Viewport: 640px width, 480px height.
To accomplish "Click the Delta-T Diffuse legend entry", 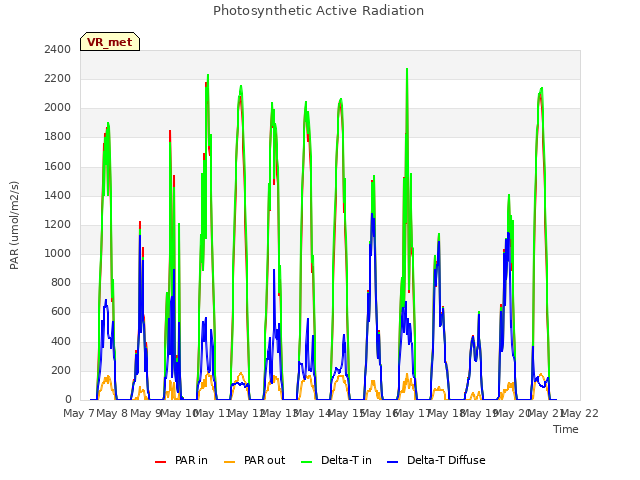I will coord(436,460).
